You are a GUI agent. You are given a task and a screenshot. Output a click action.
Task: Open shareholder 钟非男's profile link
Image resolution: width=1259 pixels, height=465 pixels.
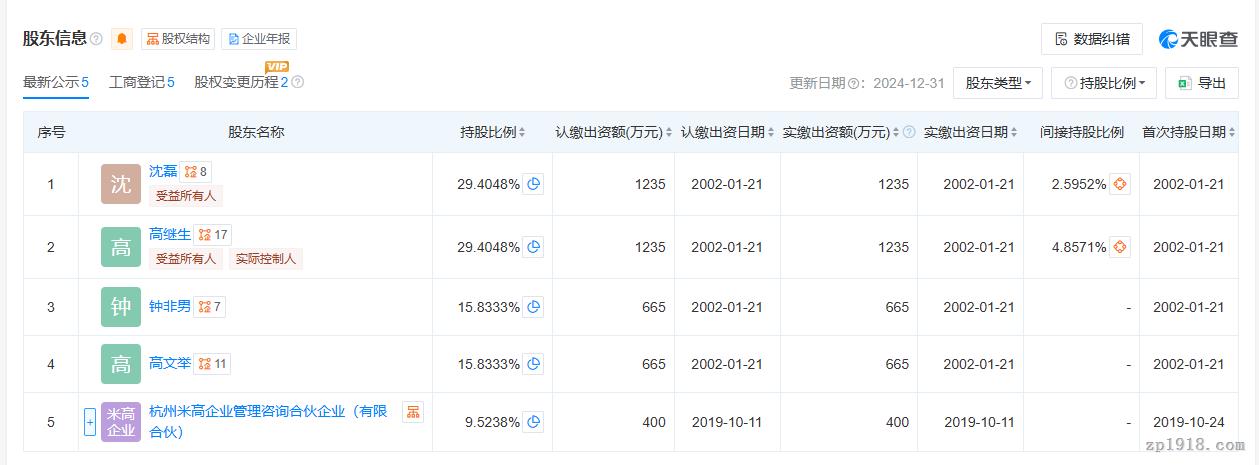pos(169,306)
